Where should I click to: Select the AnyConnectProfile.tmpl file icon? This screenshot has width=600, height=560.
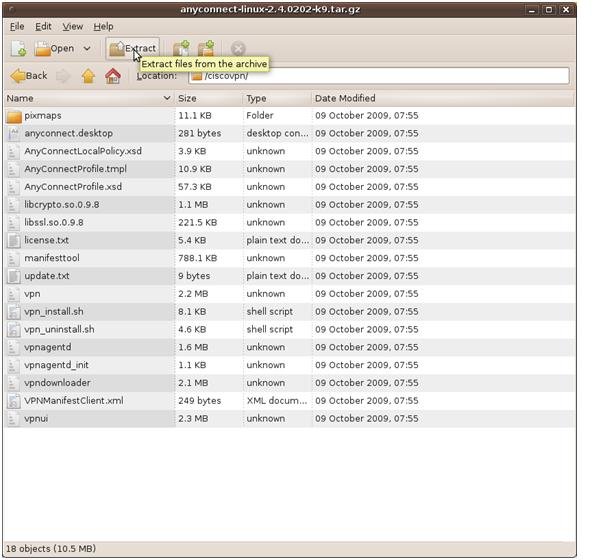(14, 169)
